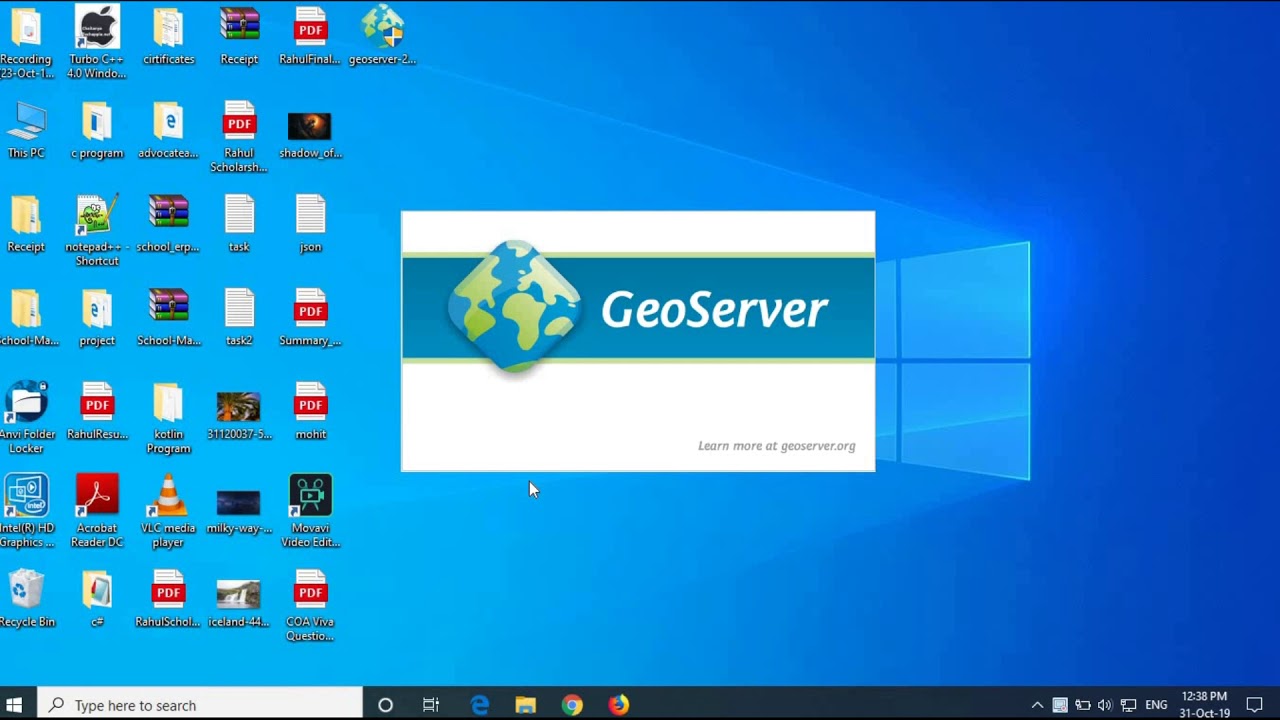Select the Recording 23-Oct folder icon
1280x720 pixels.
point(26,28)
